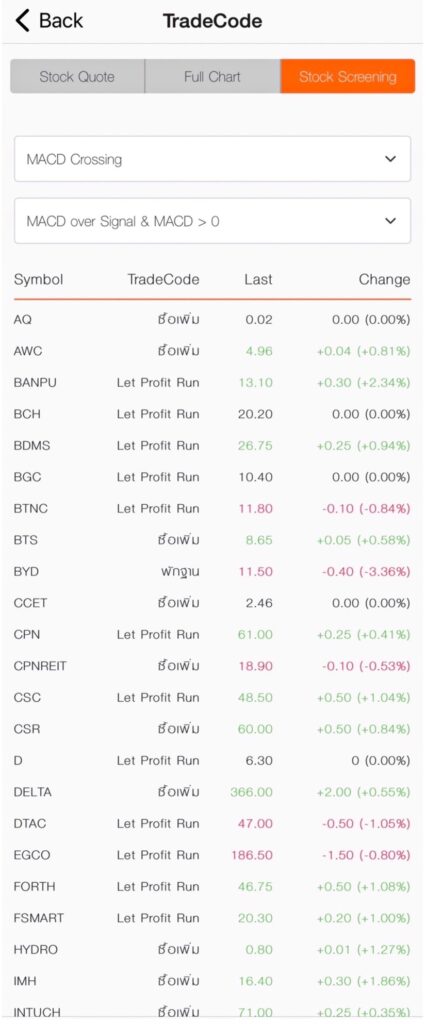Viewport: 426px width, 1024px height.
Task: Expand MACD over Signal & MACD > 0 dropdown
Action: pos(212,221)
